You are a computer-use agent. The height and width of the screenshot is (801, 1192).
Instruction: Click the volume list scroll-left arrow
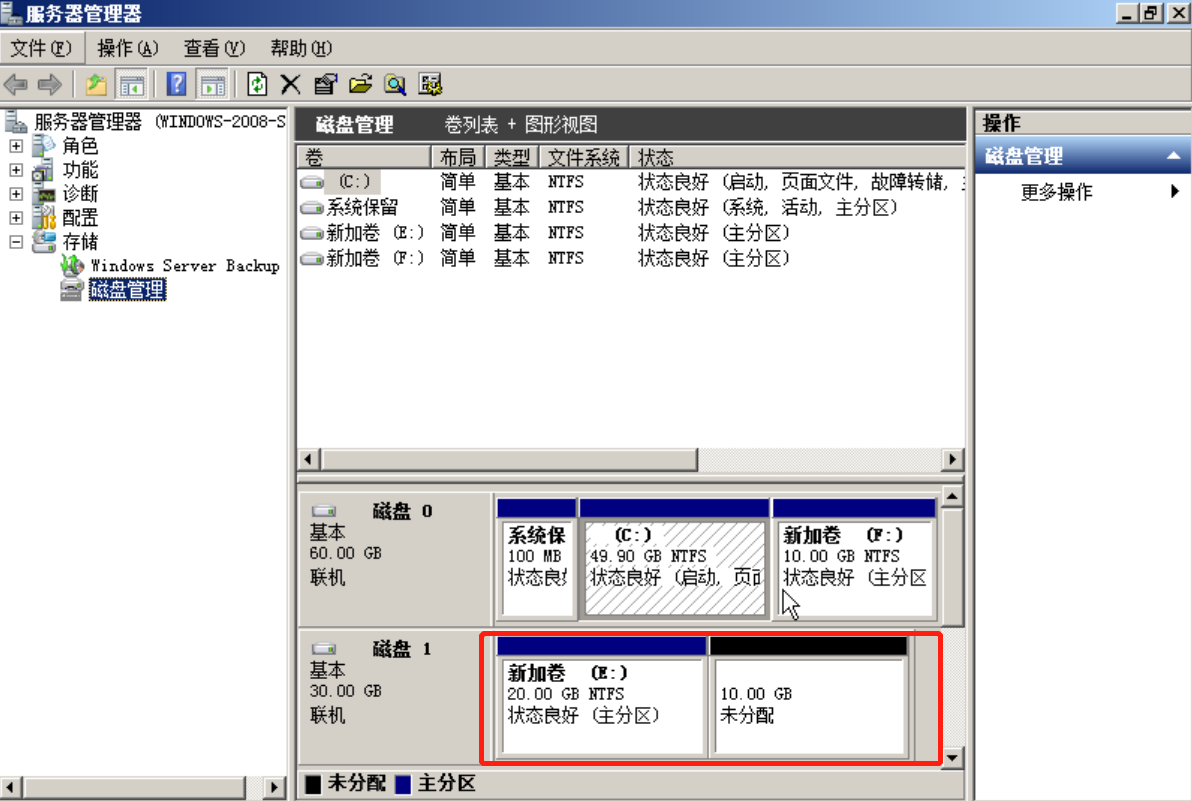click(x=309, y=459)
